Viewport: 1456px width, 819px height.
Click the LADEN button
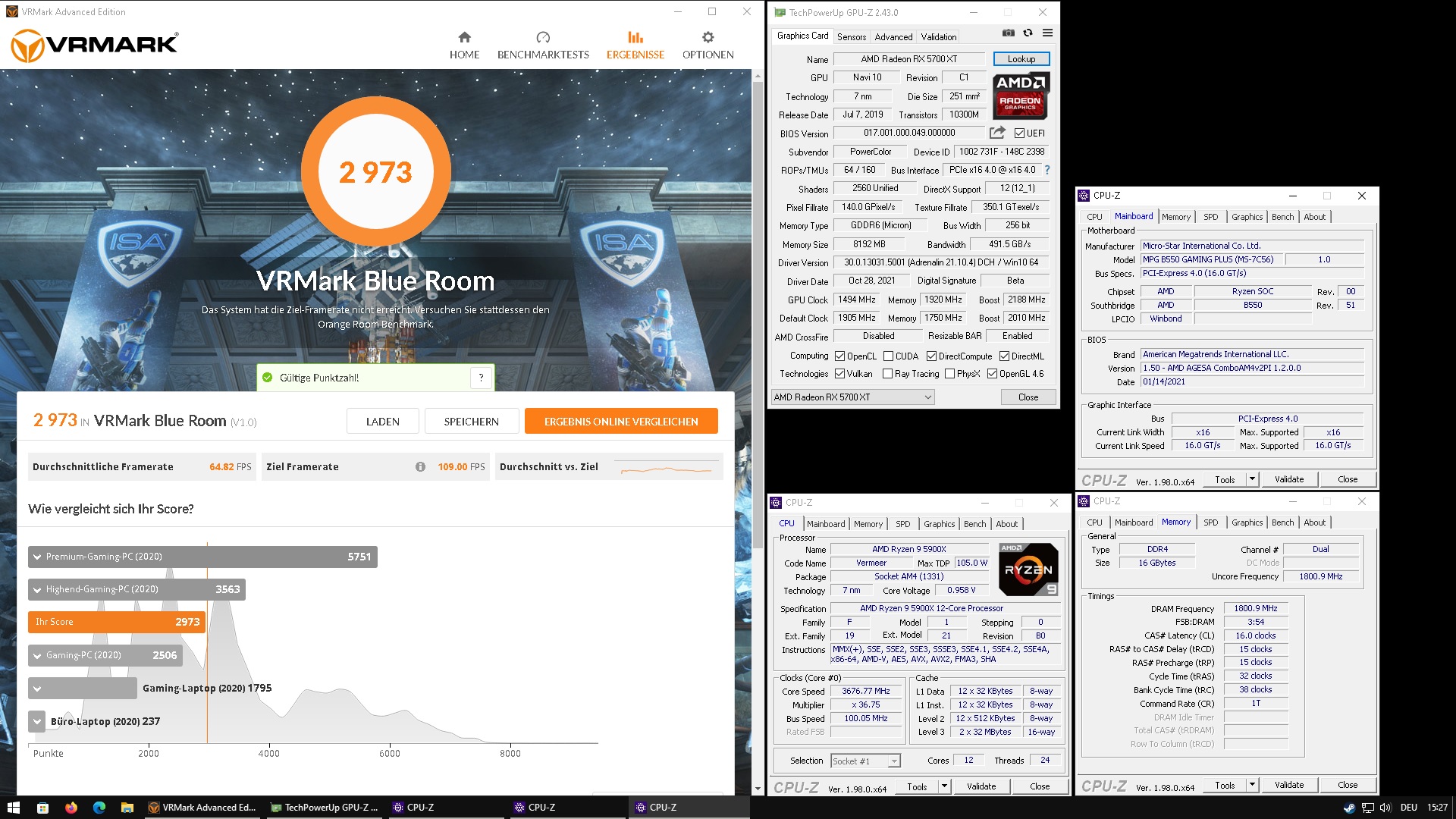tap(382, 422)
